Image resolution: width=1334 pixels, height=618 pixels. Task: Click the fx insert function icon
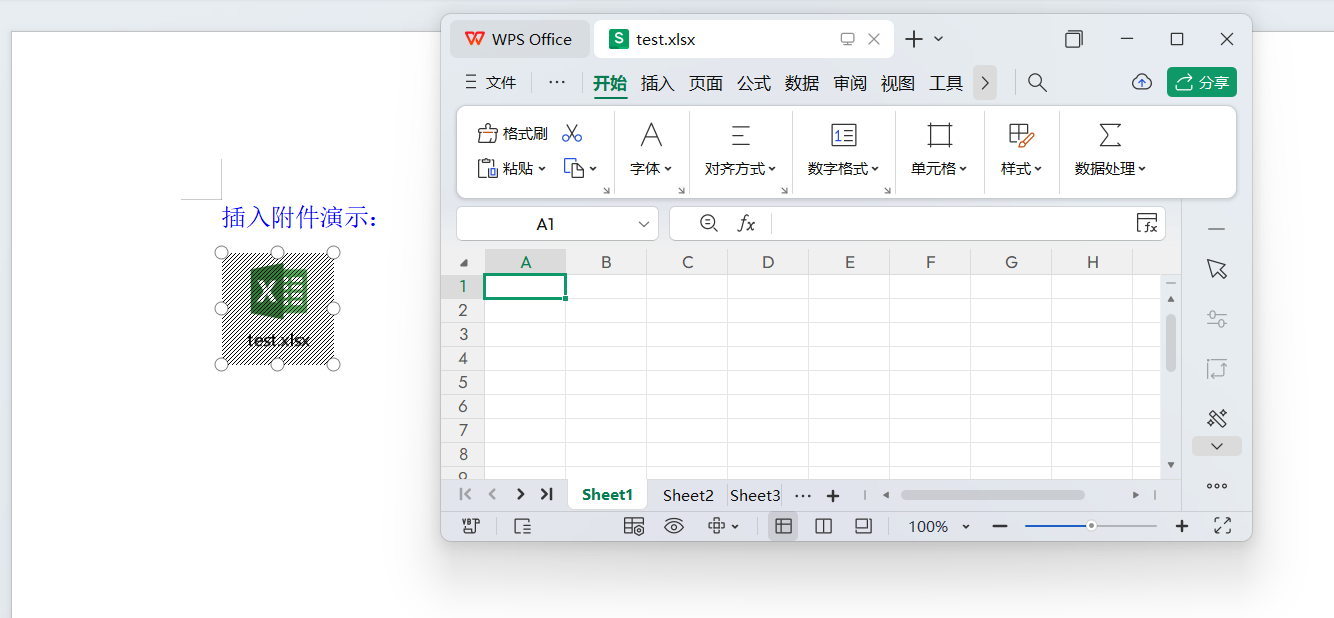click(x=746, y=223)
